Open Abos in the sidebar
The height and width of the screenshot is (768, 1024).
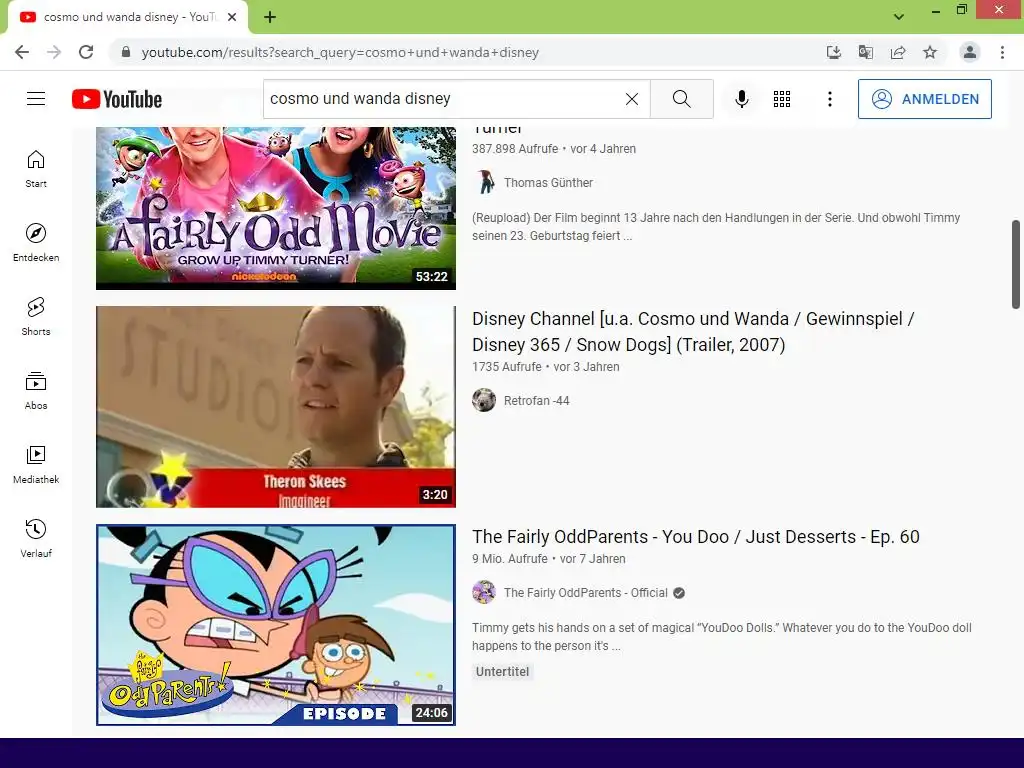pos(36,391)
